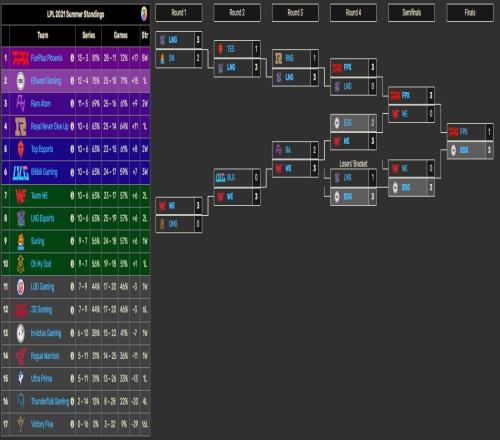Open the Edward Gaming team name link
Image resolution: width=500 pixels, height=440 pixels.
(x=46, y=81)
